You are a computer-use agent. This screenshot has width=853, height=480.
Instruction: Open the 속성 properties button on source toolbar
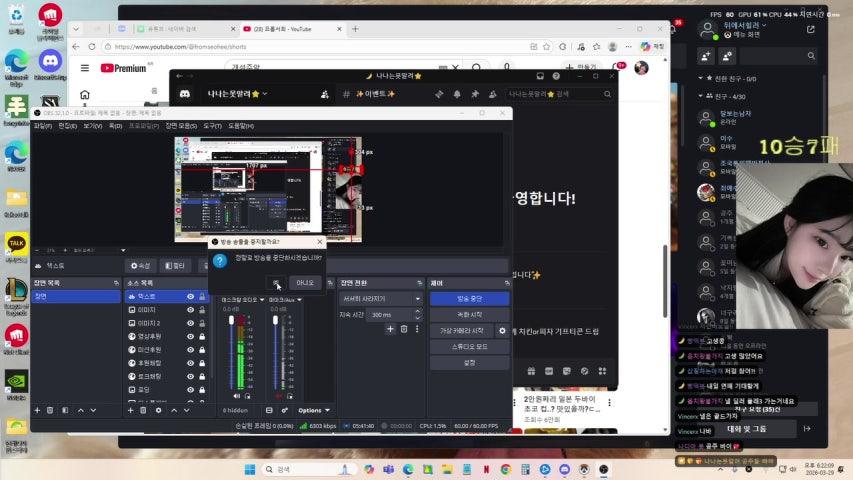140,266
